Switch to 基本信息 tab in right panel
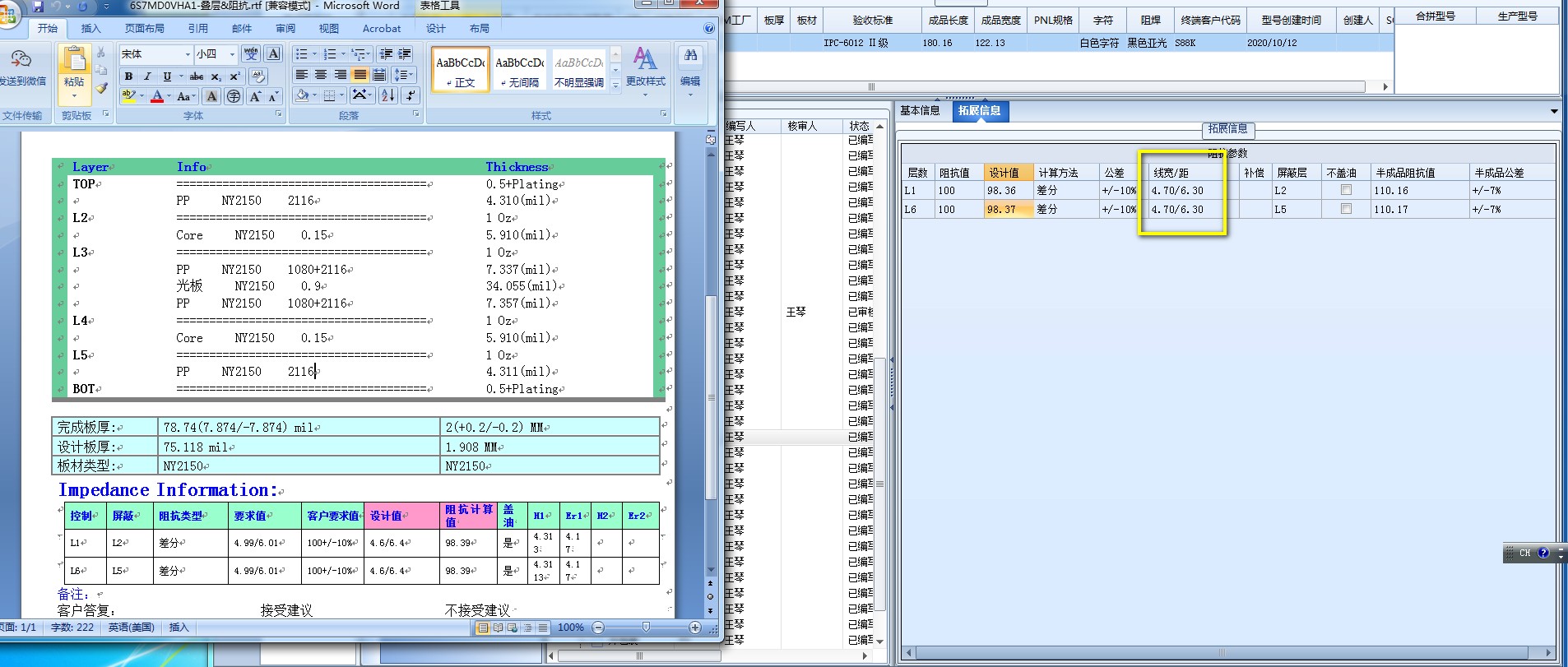Image resolution: width=1568 pixels, height=667 pixels. pyautogui.click(x=920, y=110)
